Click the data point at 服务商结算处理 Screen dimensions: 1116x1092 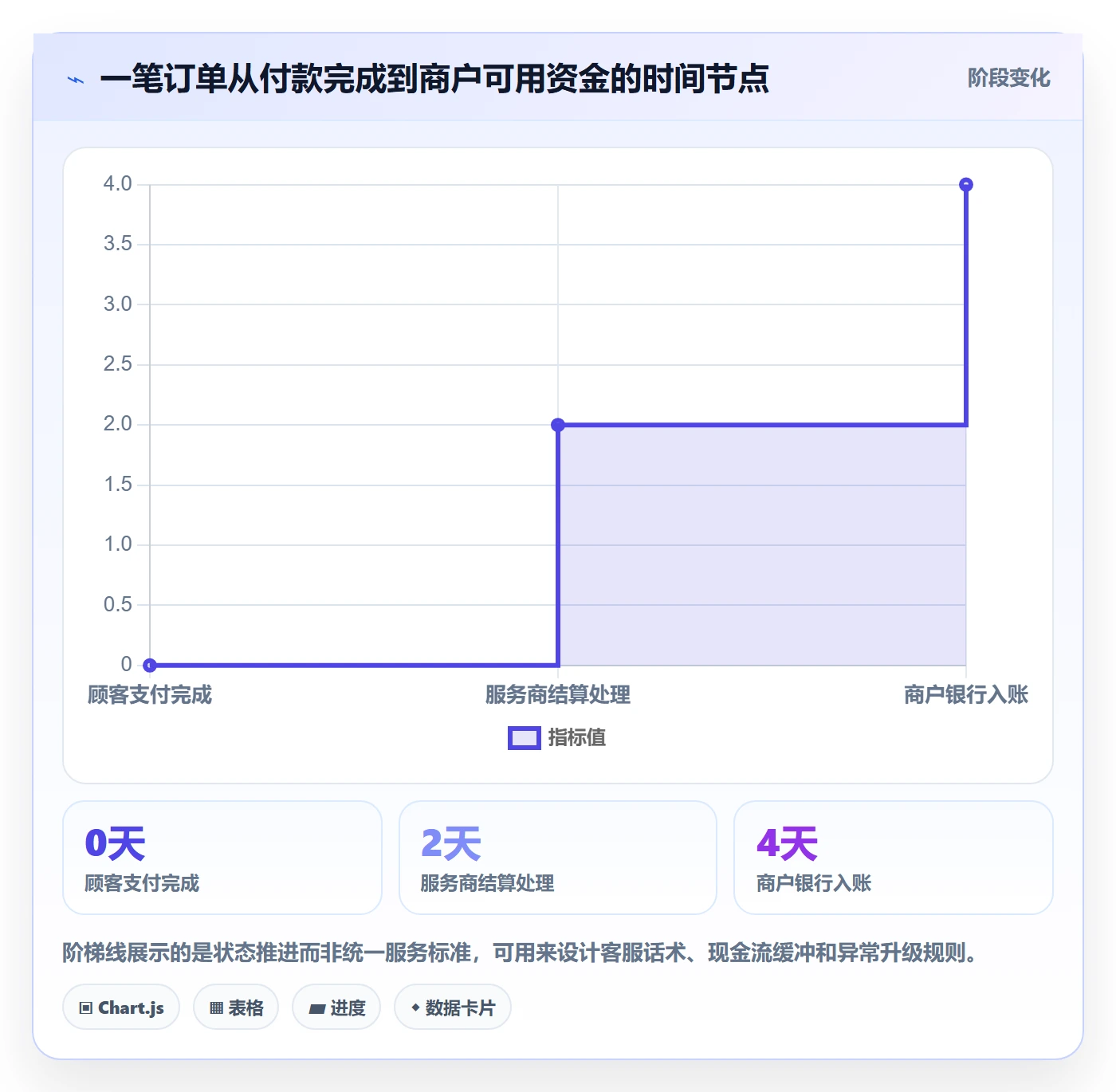pyautogui.click(x=558, y=425)
